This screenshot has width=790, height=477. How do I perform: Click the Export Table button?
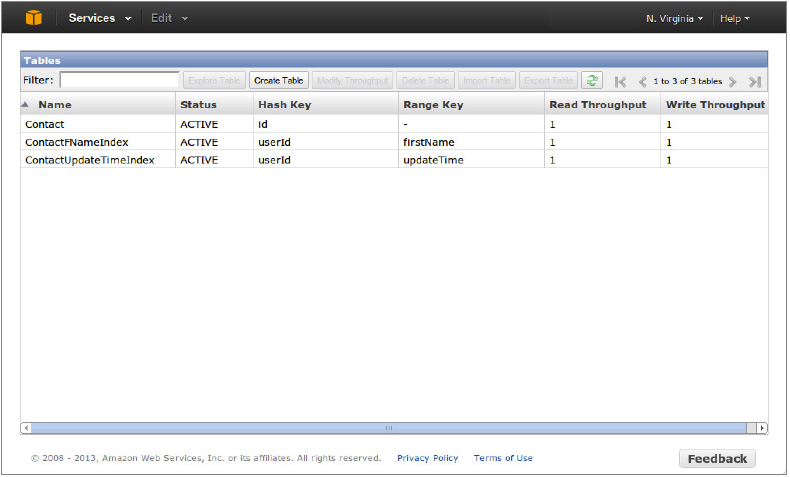pyautogui.click(x=548, y=81)
